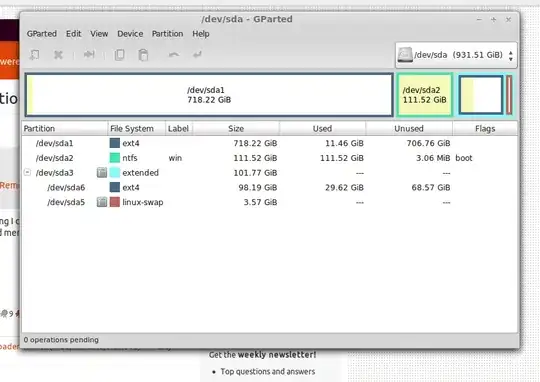The image size is (540, 382).
Task: Sort by the Size column header
Action: point(236,128)
